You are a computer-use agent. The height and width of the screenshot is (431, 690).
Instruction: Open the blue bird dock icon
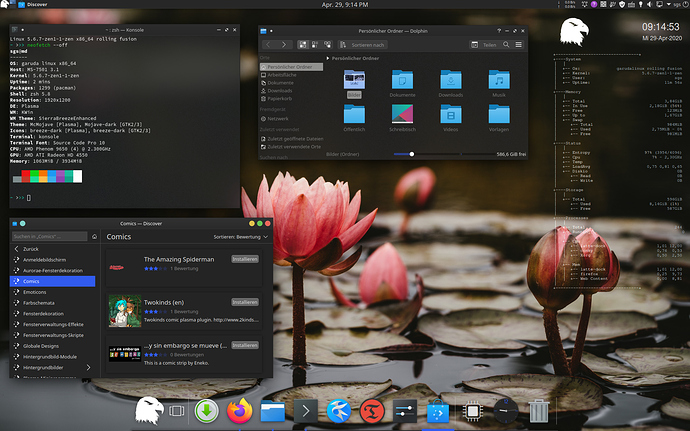(x=338, y=411)
